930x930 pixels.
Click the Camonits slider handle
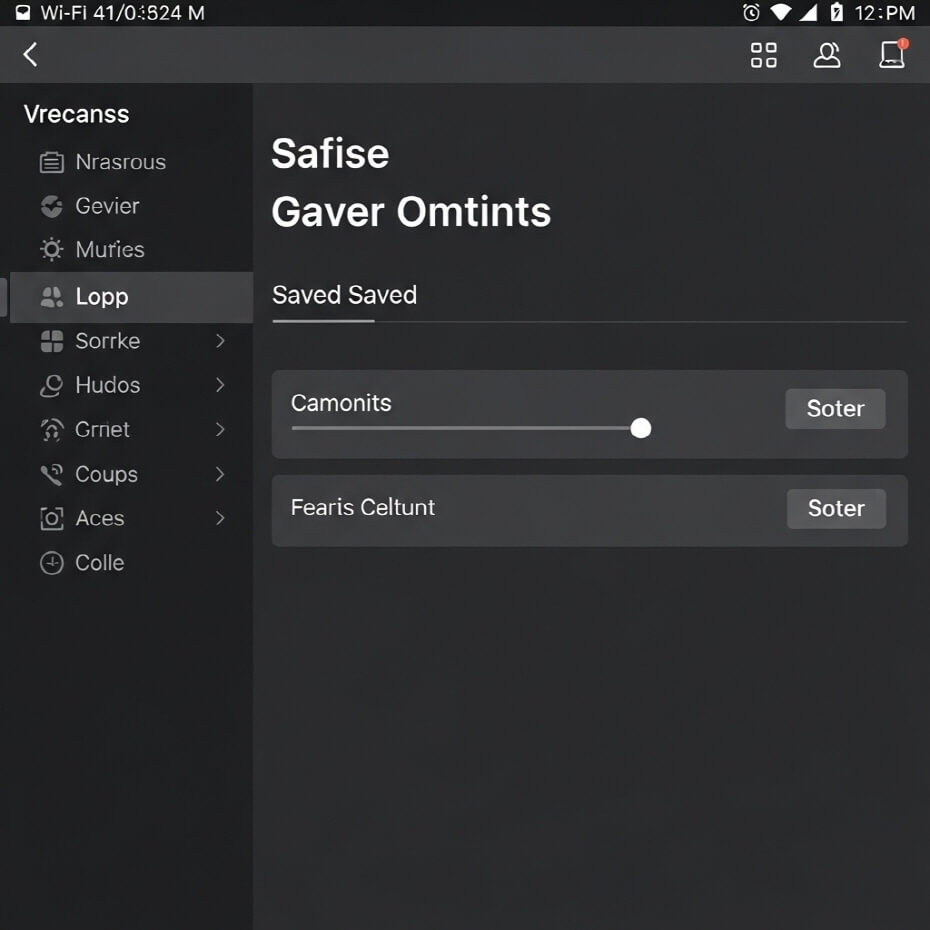pyautogui.click(x=641, y=428)
